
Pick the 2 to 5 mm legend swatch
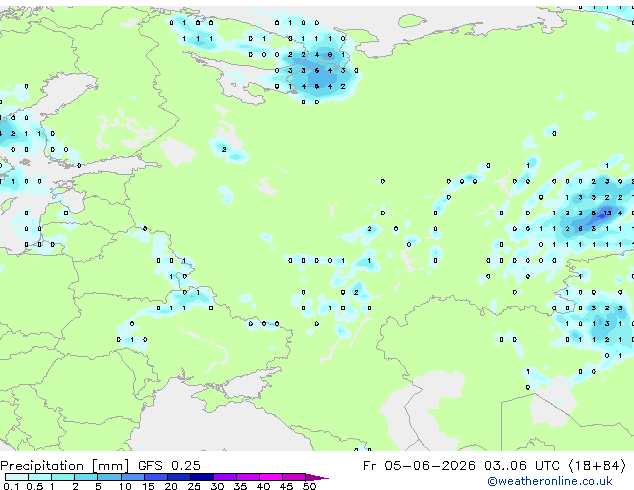coord(86,477)
